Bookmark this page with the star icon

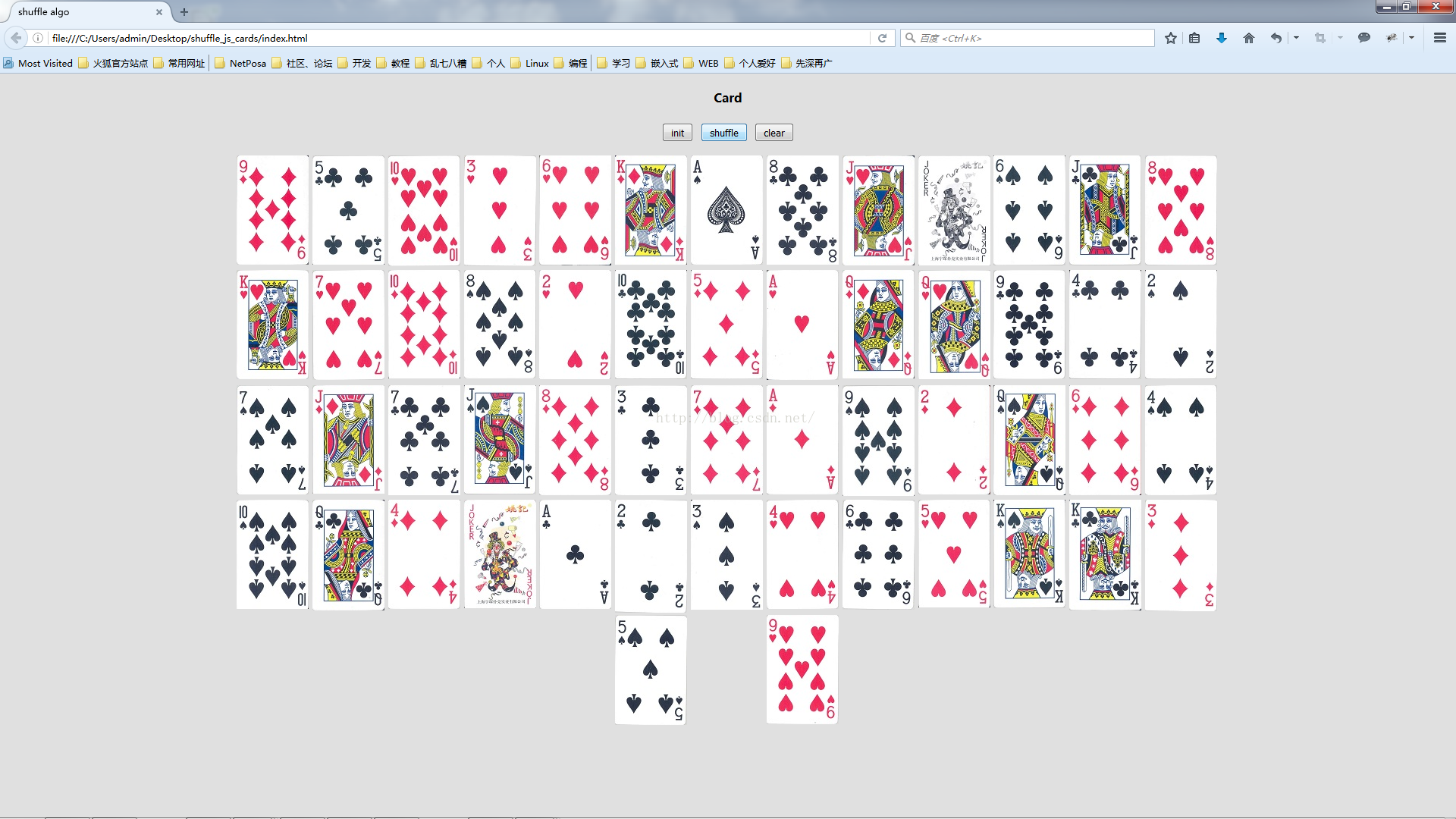click(x=1171, y=38)
